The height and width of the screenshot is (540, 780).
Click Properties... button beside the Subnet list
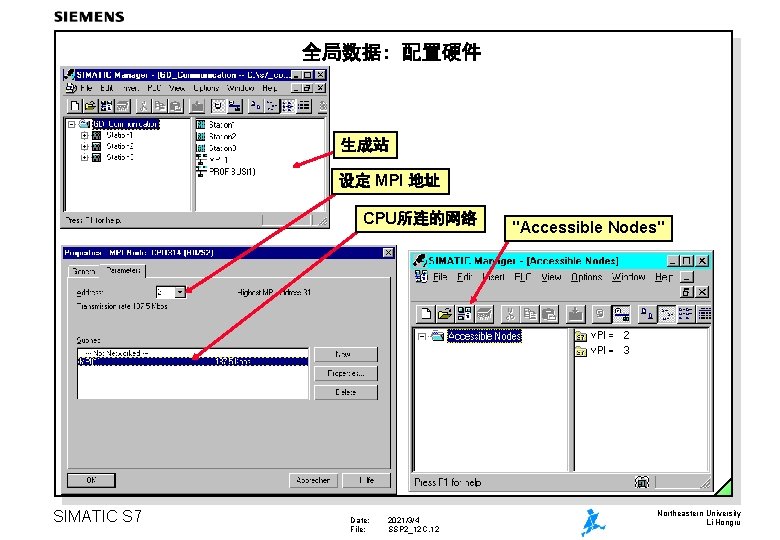(x=346, y=373)
